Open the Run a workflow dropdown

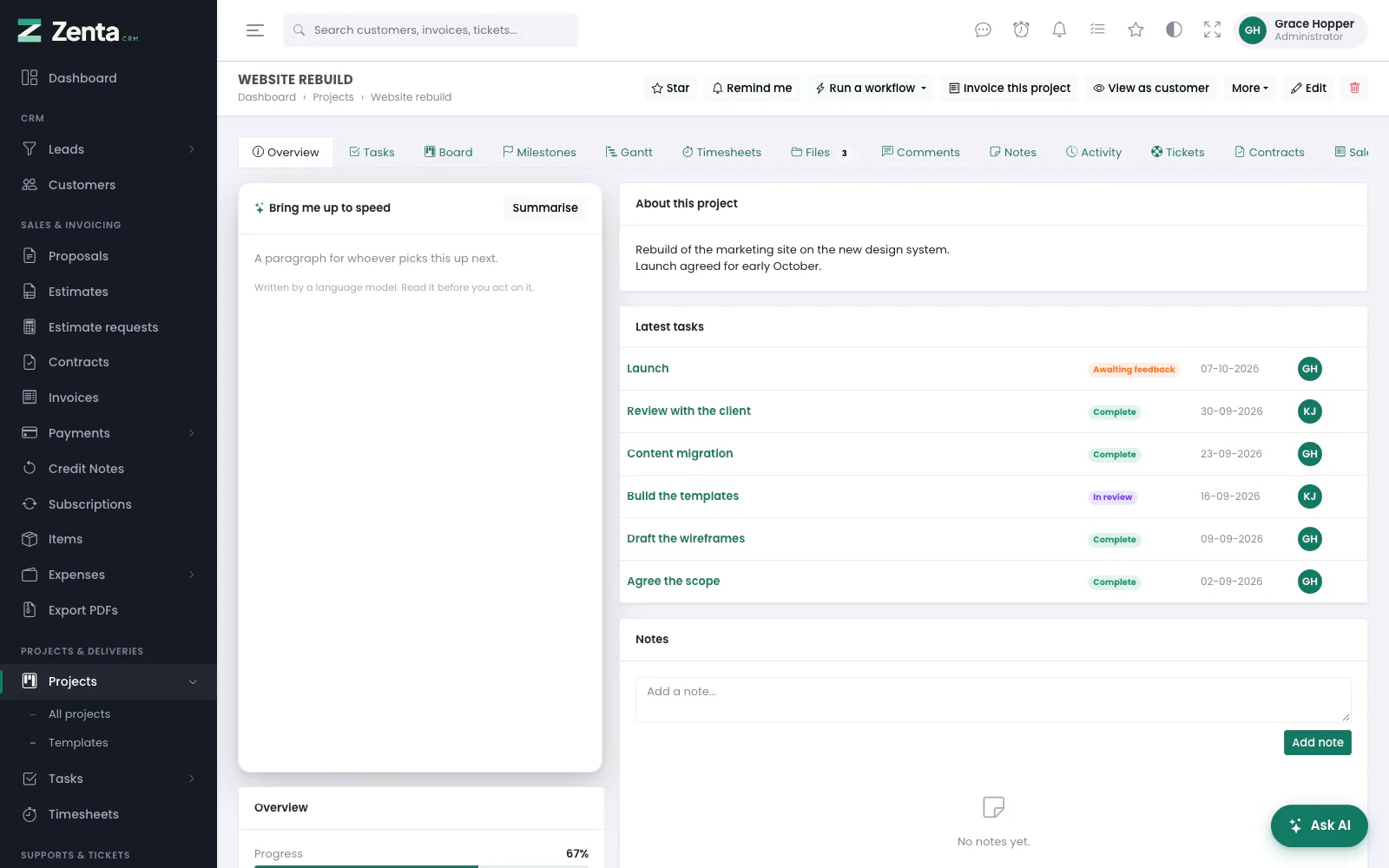click(871, 88)
